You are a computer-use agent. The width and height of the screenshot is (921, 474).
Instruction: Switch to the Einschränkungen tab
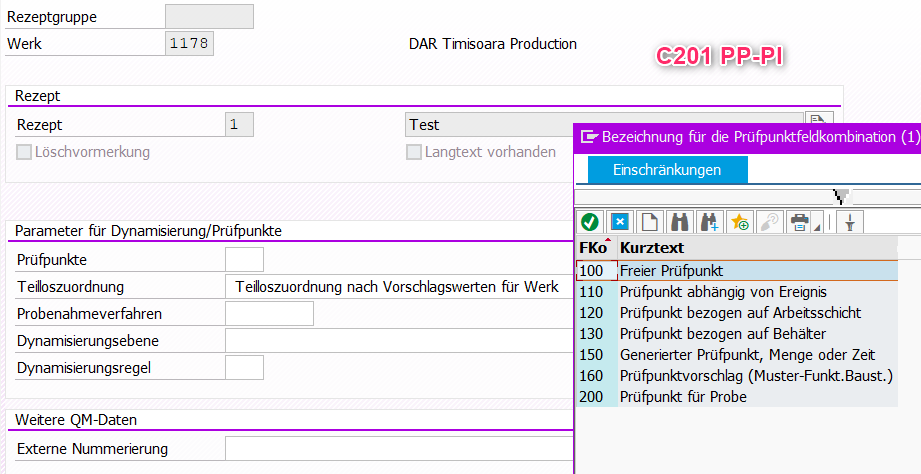667,170
